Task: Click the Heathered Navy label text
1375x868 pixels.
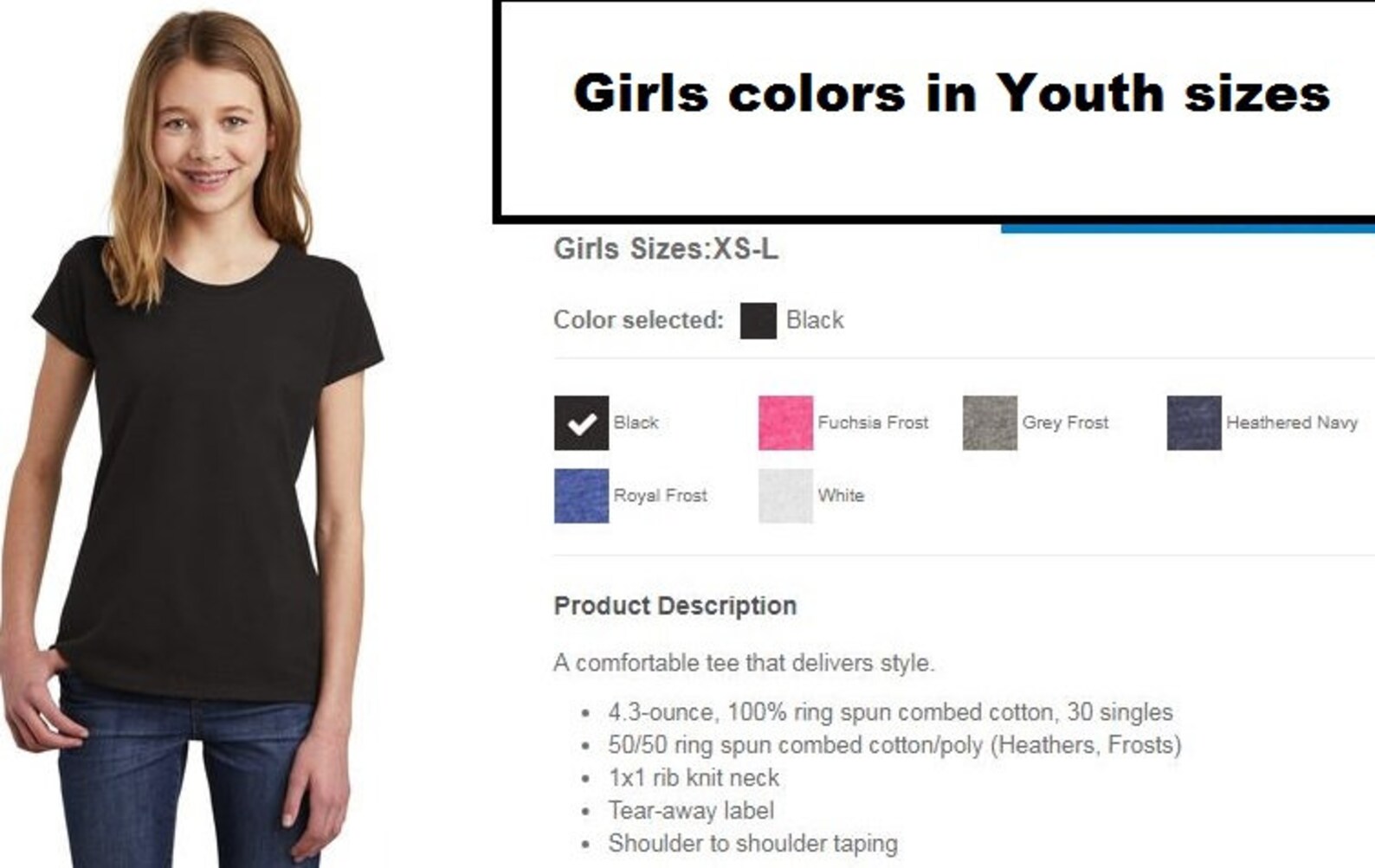Action: click(1292, 422)
